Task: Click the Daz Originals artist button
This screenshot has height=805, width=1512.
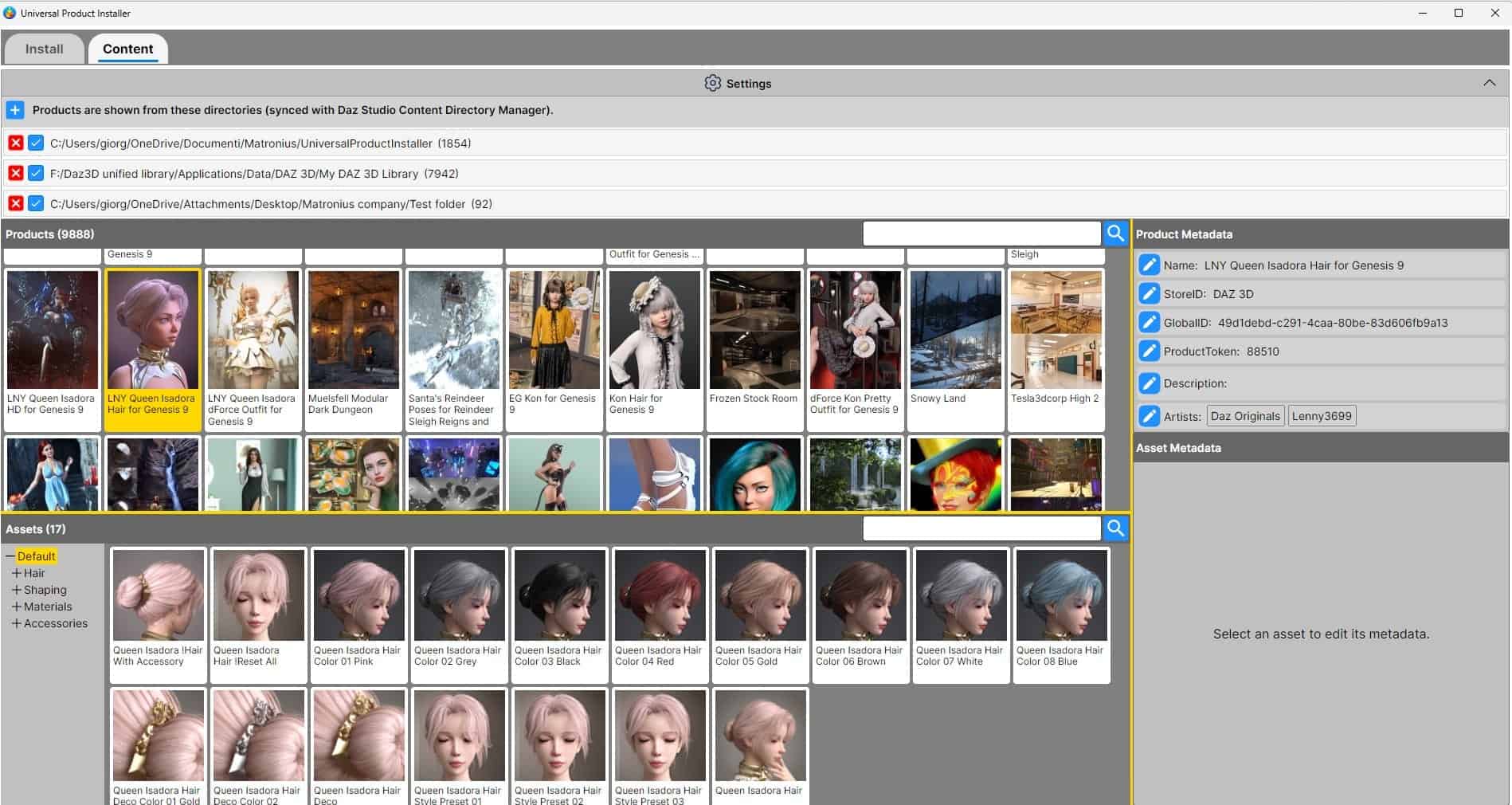Action: (x=1245, y=415)
